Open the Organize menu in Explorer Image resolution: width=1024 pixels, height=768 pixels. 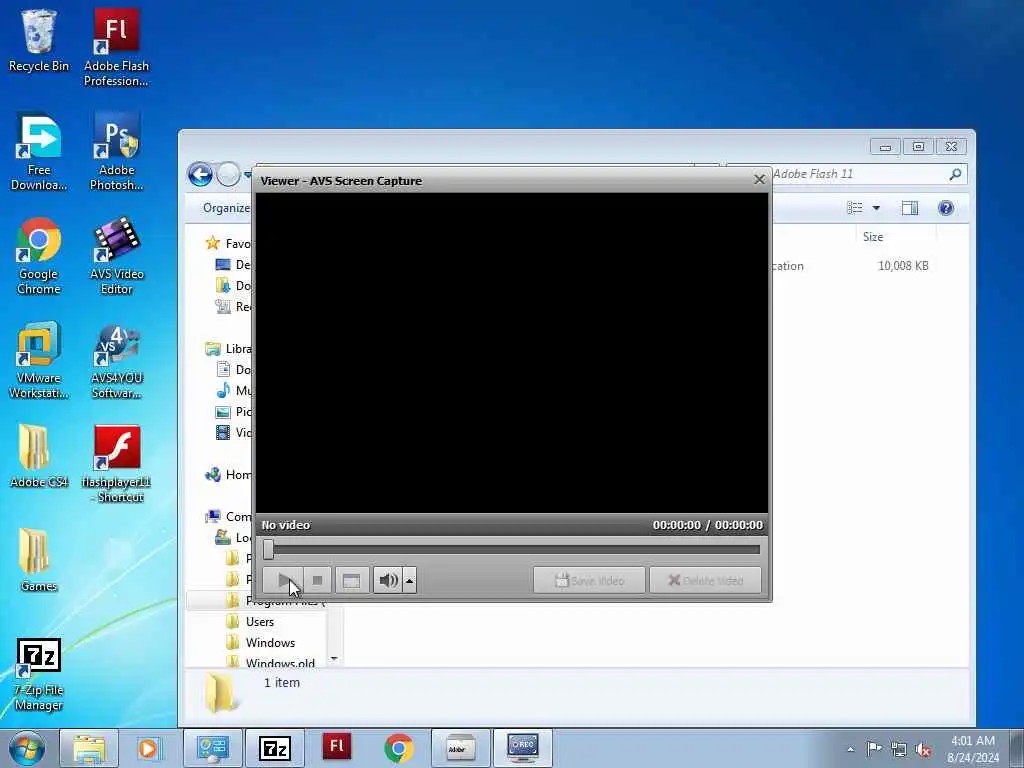(x=226, y=208)
